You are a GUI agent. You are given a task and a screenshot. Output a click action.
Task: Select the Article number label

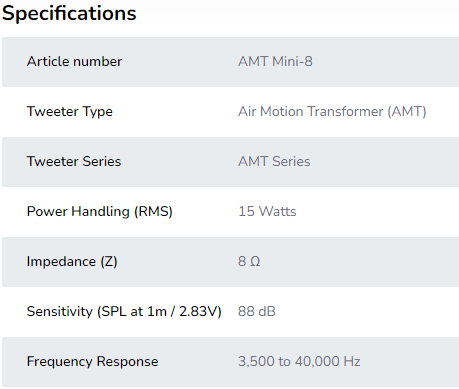coord(74,61)
